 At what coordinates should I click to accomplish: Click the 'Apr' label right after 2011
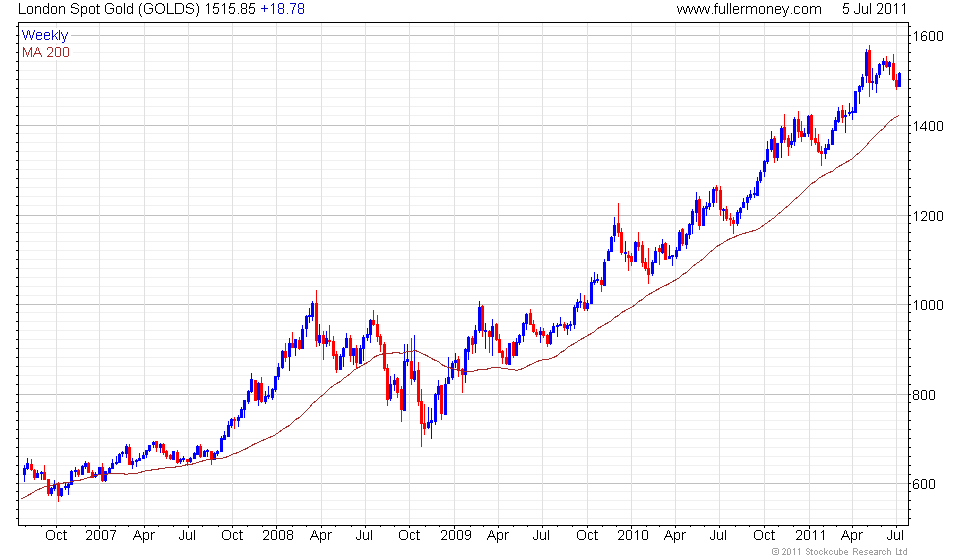(x=852, y=536)
